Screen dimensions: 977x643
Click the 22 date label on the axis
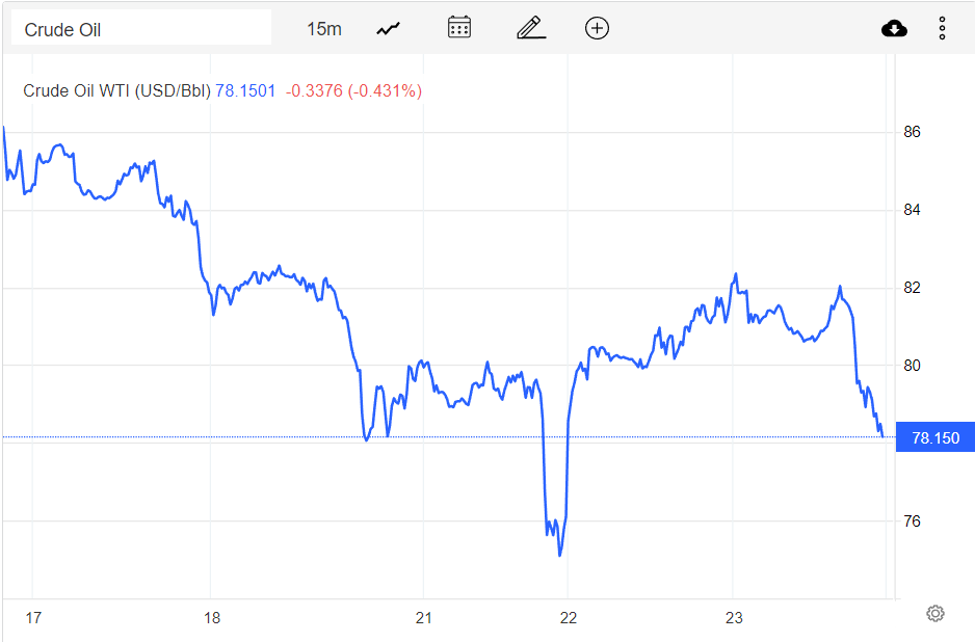click(567, 618)
